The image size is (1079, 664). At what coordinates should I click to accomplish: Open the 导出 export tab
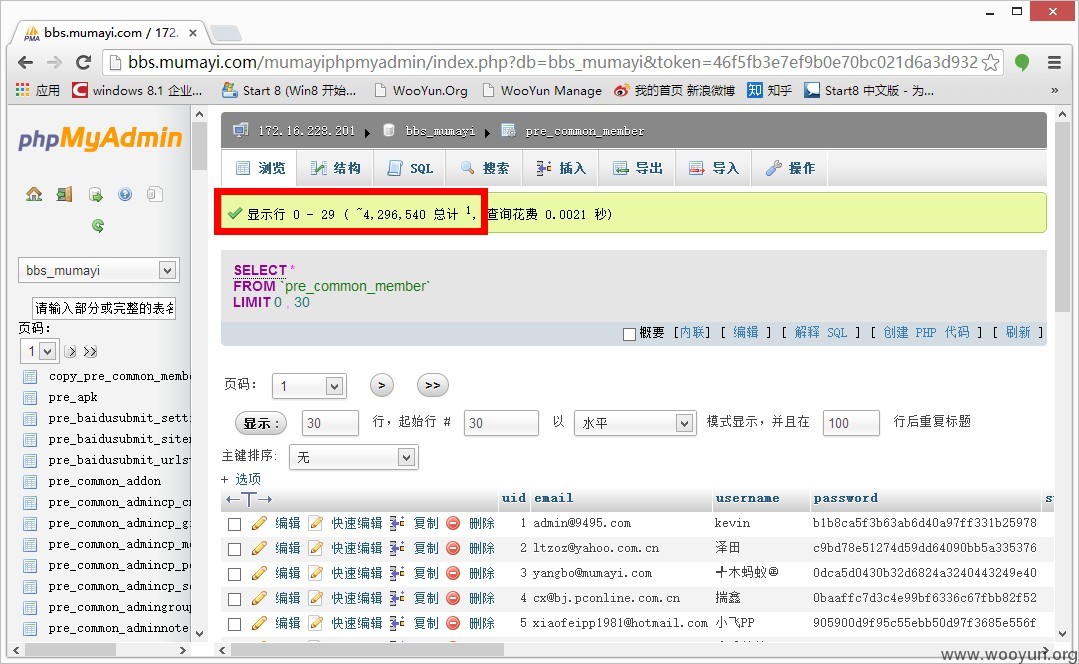click(x=637, y=168)
